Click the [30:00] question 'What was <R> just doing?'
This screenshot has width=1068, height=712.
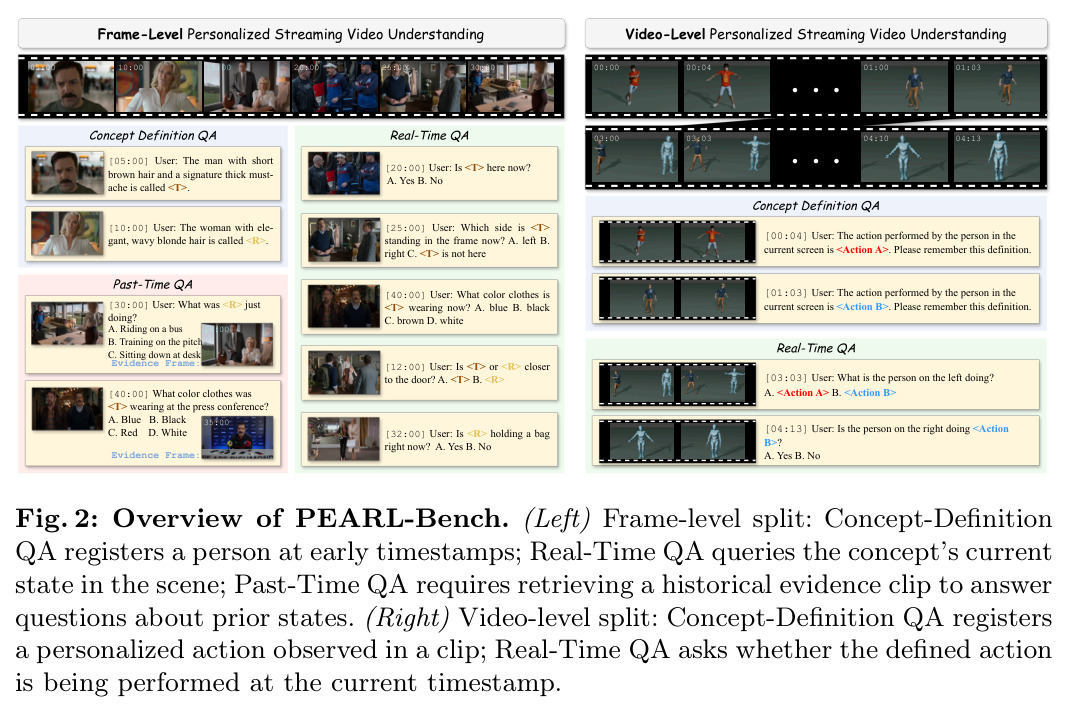click(x=184, y=311)
